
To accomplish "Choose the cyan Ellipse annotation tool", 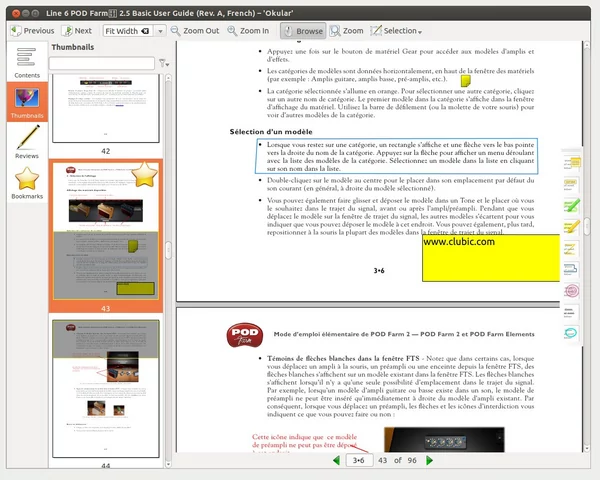I will tap(572, 333).
